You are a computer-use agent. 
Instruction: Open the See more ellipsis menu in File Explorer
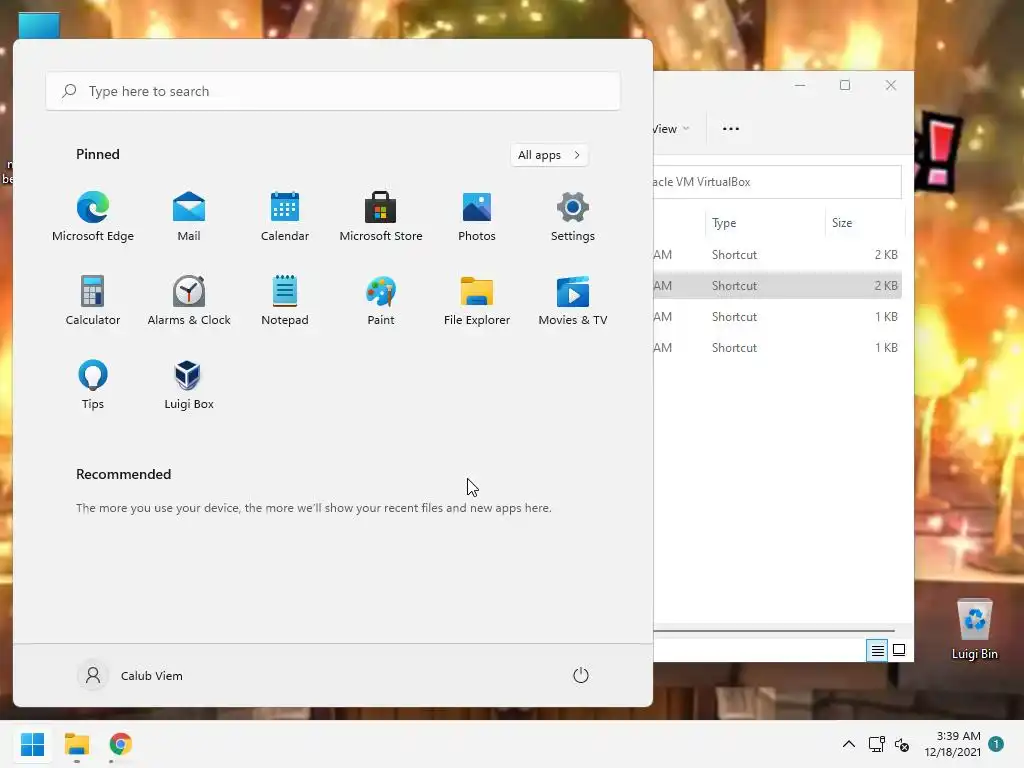(x=731, y=129)
